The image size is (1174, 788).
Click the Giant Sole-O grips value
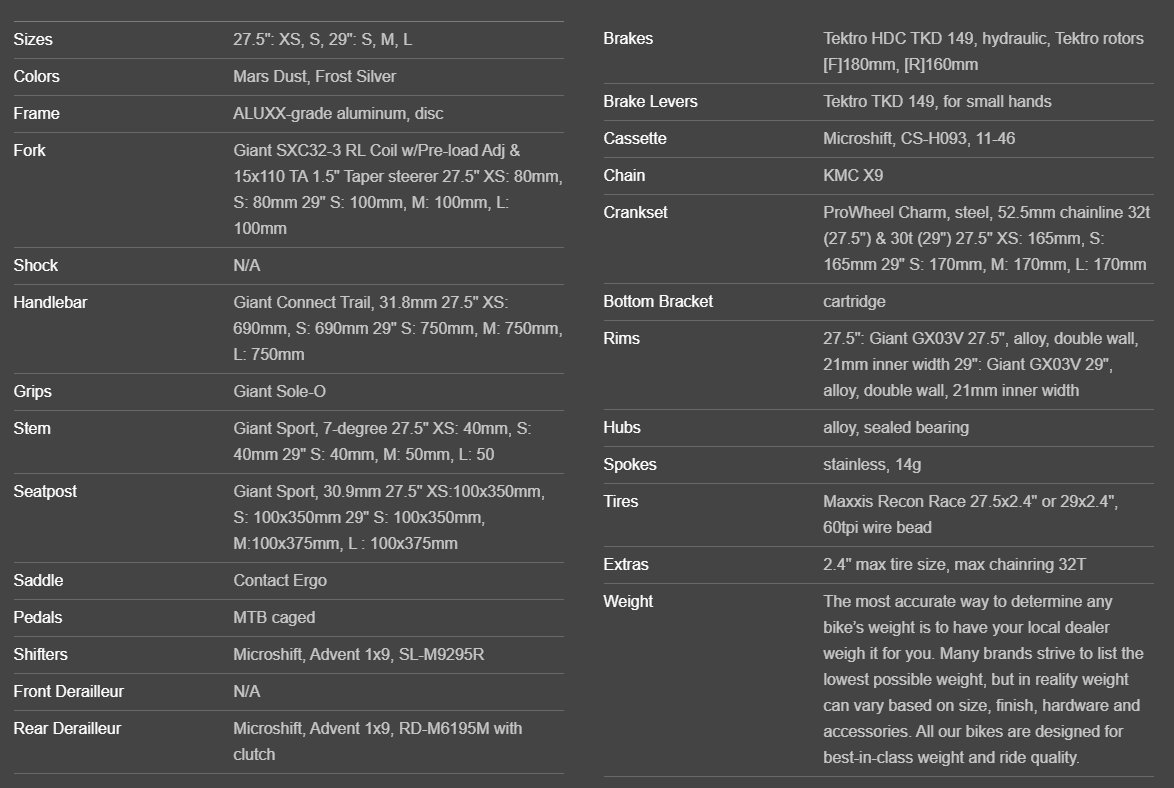coord(279,392)
